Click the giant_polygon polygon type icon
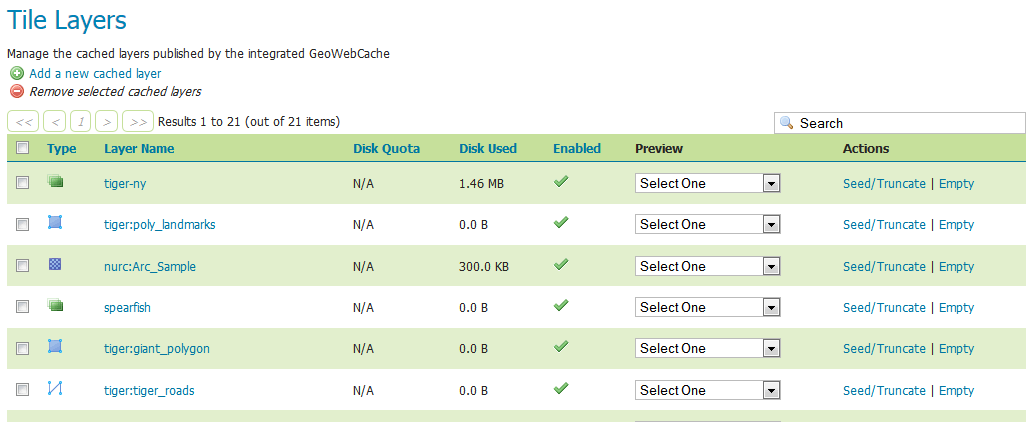This screenshot has height=422, width=1032. (x=55, y=347)
